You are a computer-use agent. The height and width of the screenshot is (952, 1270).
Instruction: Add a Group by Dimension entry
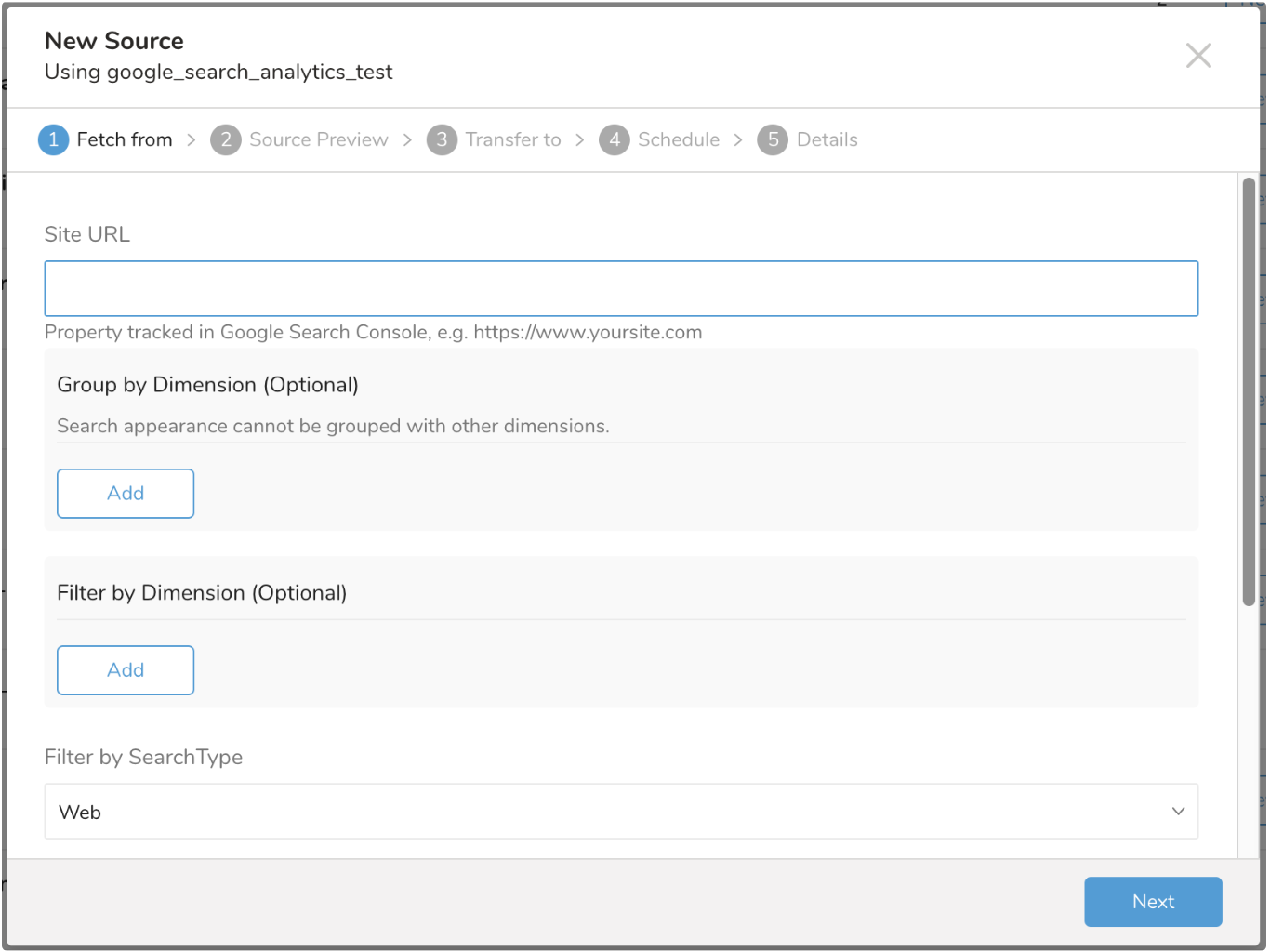(126, 494)
